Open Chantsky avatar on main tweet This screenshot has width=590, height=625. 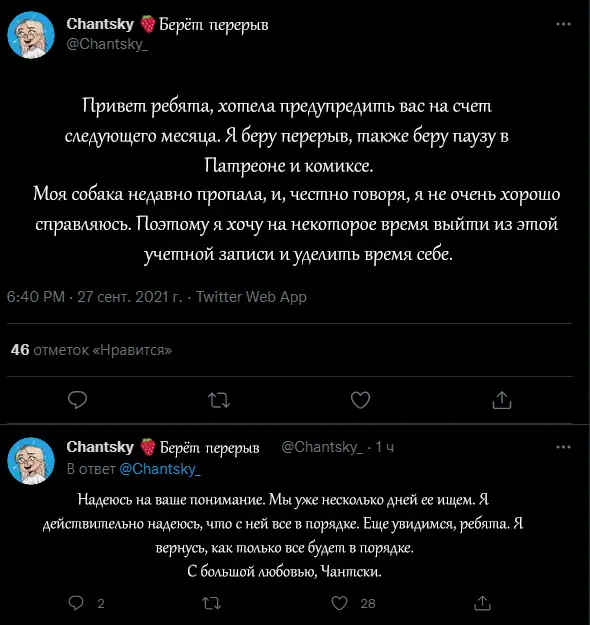pyautogui.click(x=31, y=35)
